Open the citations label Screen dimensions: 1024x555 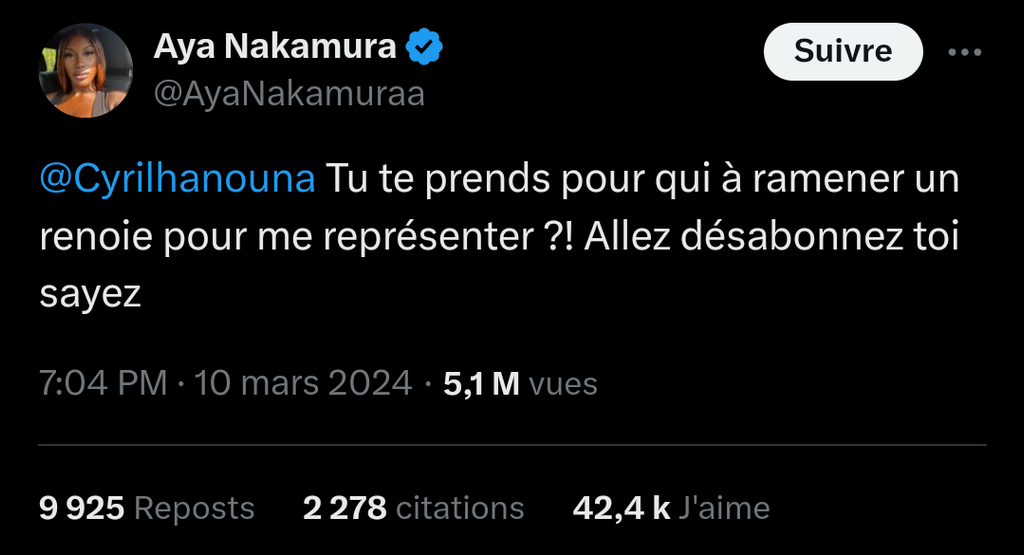point(460,508)
